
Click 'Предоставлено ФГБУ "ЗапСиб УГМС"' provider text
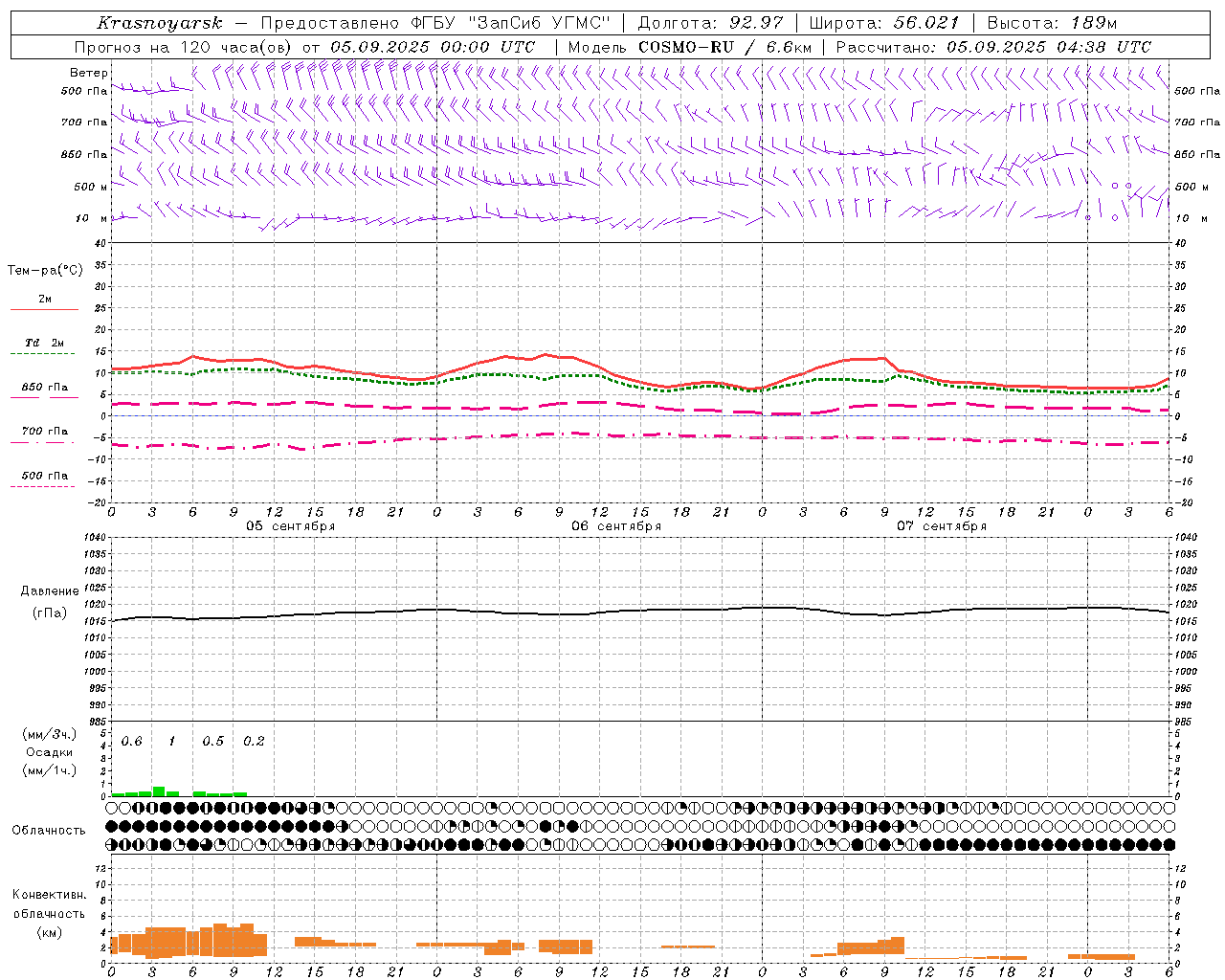pos(435,23)
